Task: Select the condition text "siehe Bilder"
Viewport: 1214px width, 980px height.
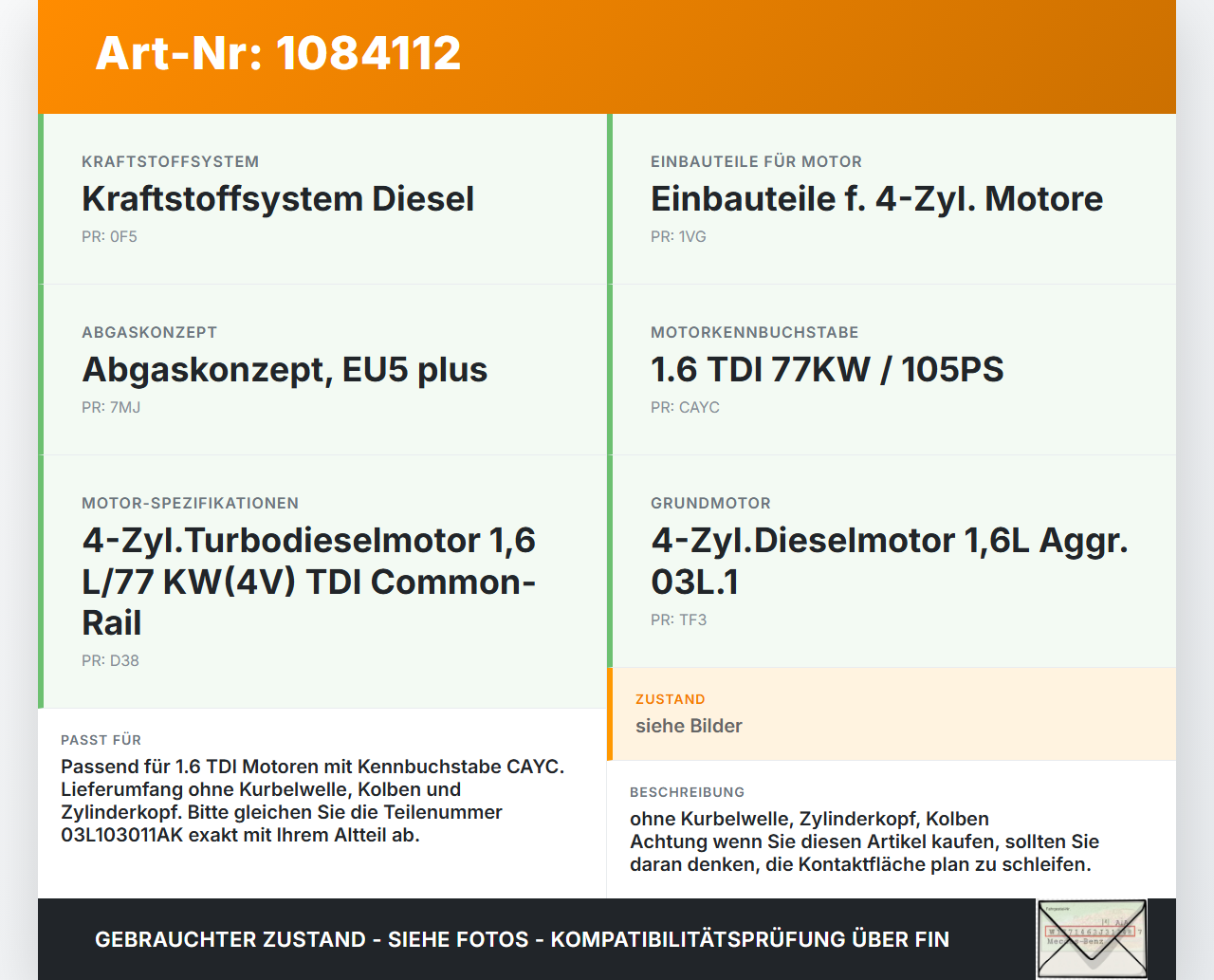Action: (x=689, y=726)
